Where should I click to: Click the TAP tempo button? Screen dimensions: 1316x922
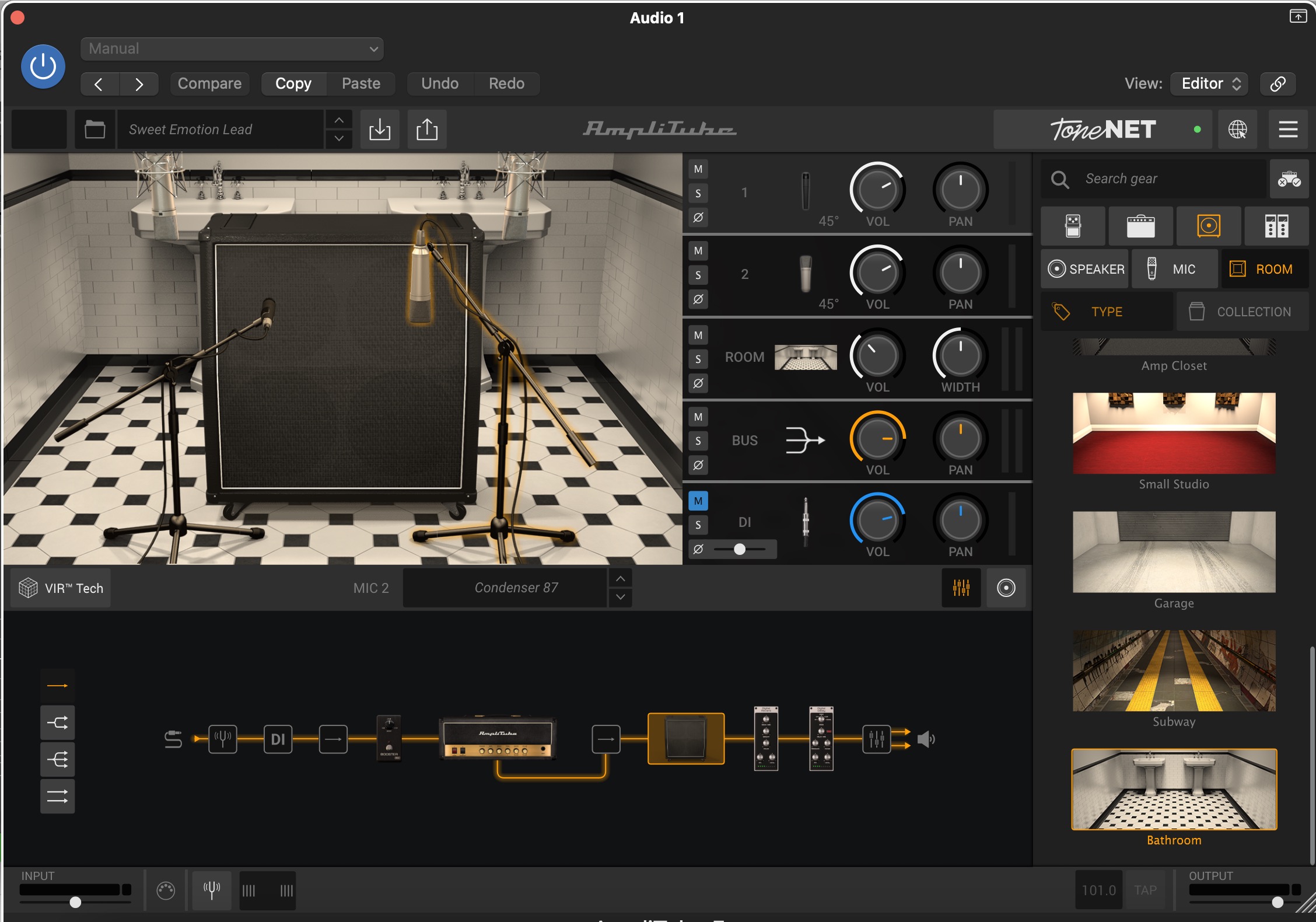pos(1146,890)
